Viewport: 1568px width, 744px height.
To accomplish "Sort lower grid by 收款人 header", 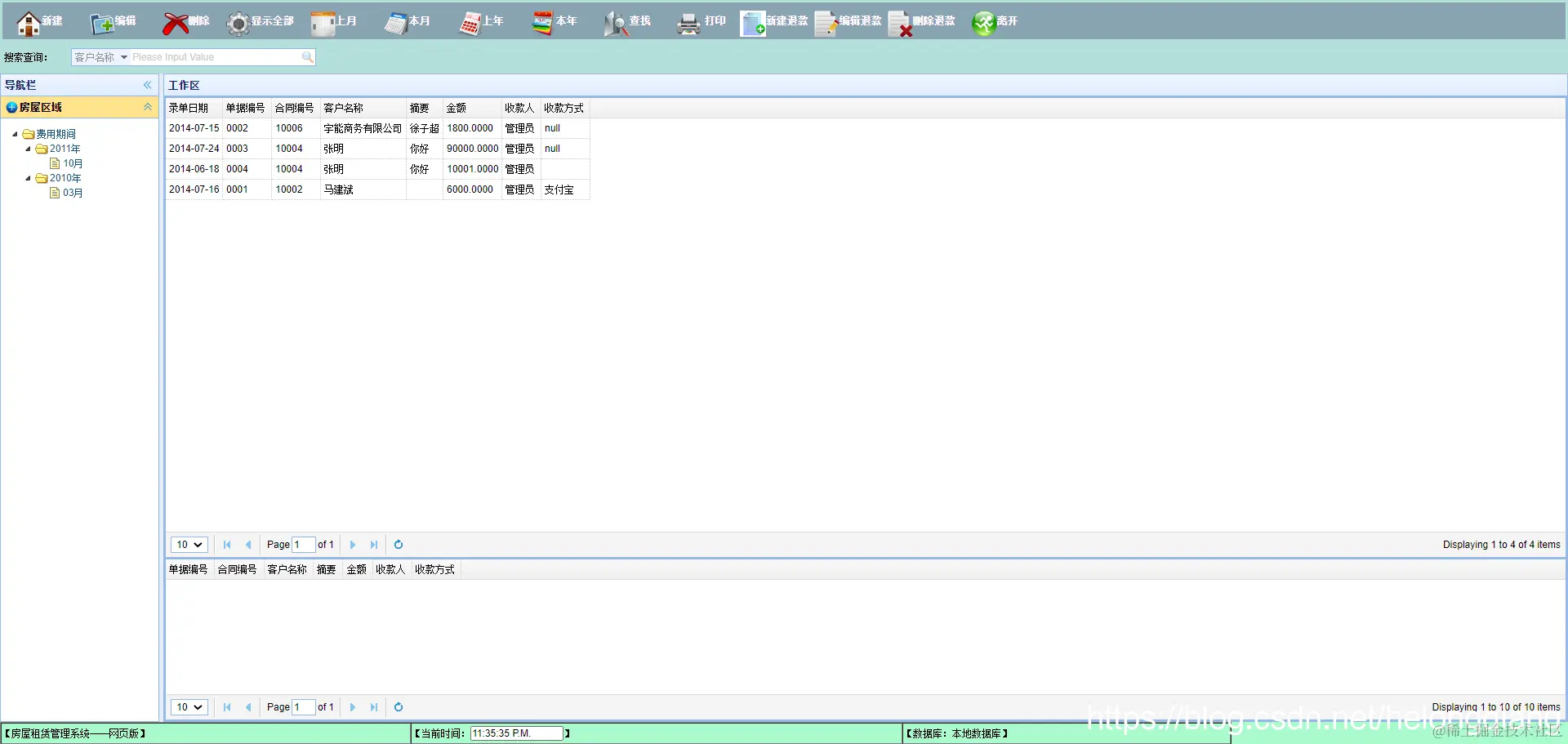I will (390, 569).
